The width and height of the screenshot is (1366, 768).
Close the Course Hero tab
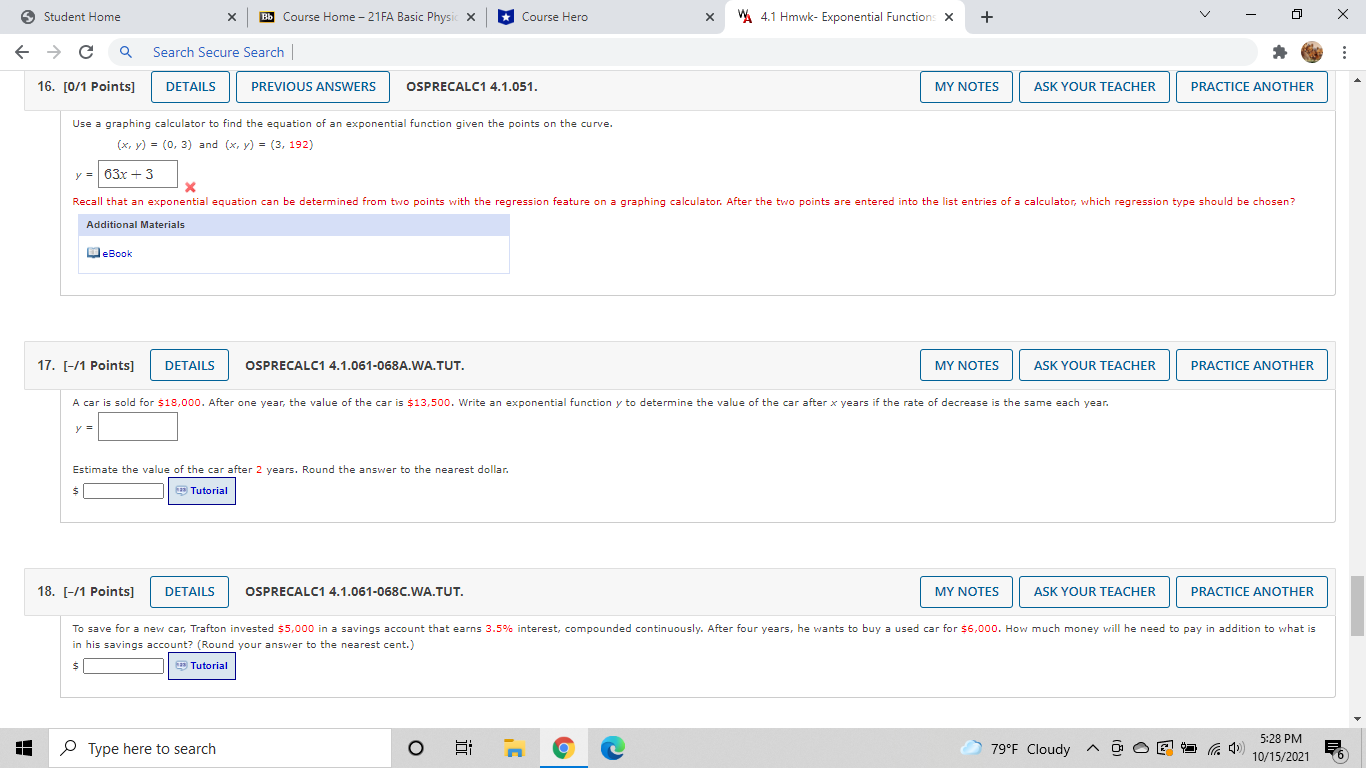pyautogui.click(x=709, y=17)
